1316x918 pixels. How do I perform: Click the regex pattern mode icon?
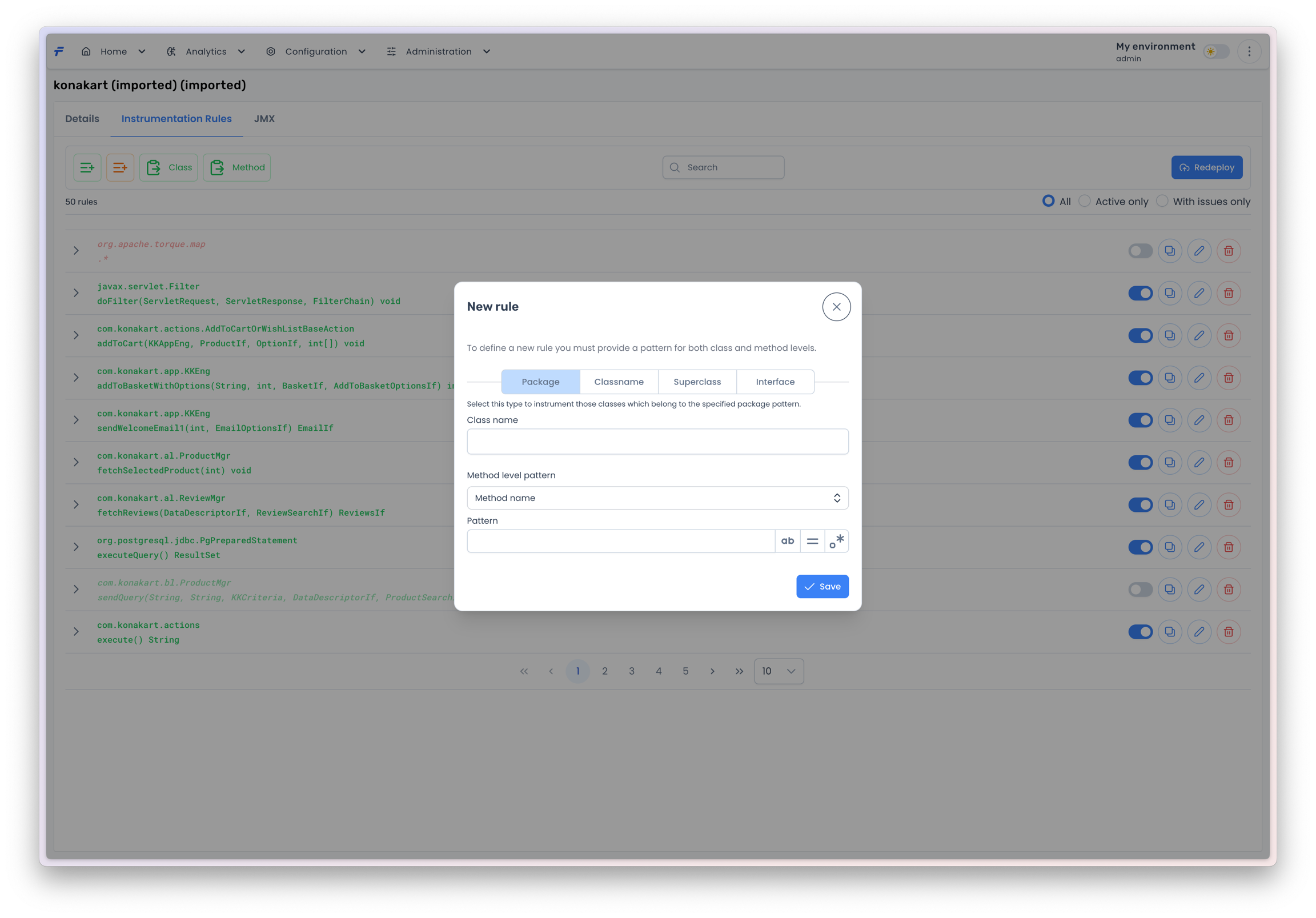(x=836, y=541)
